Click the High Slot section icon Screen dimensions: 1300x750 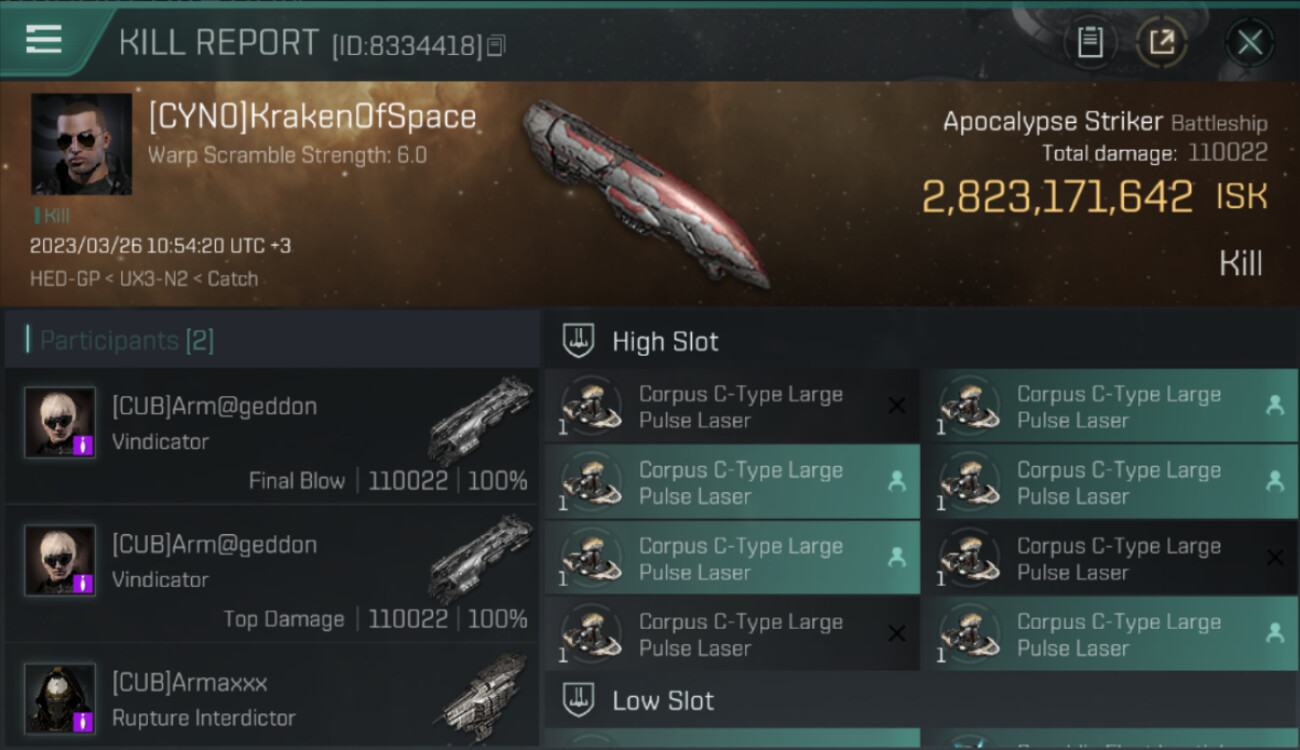[579, 341]
